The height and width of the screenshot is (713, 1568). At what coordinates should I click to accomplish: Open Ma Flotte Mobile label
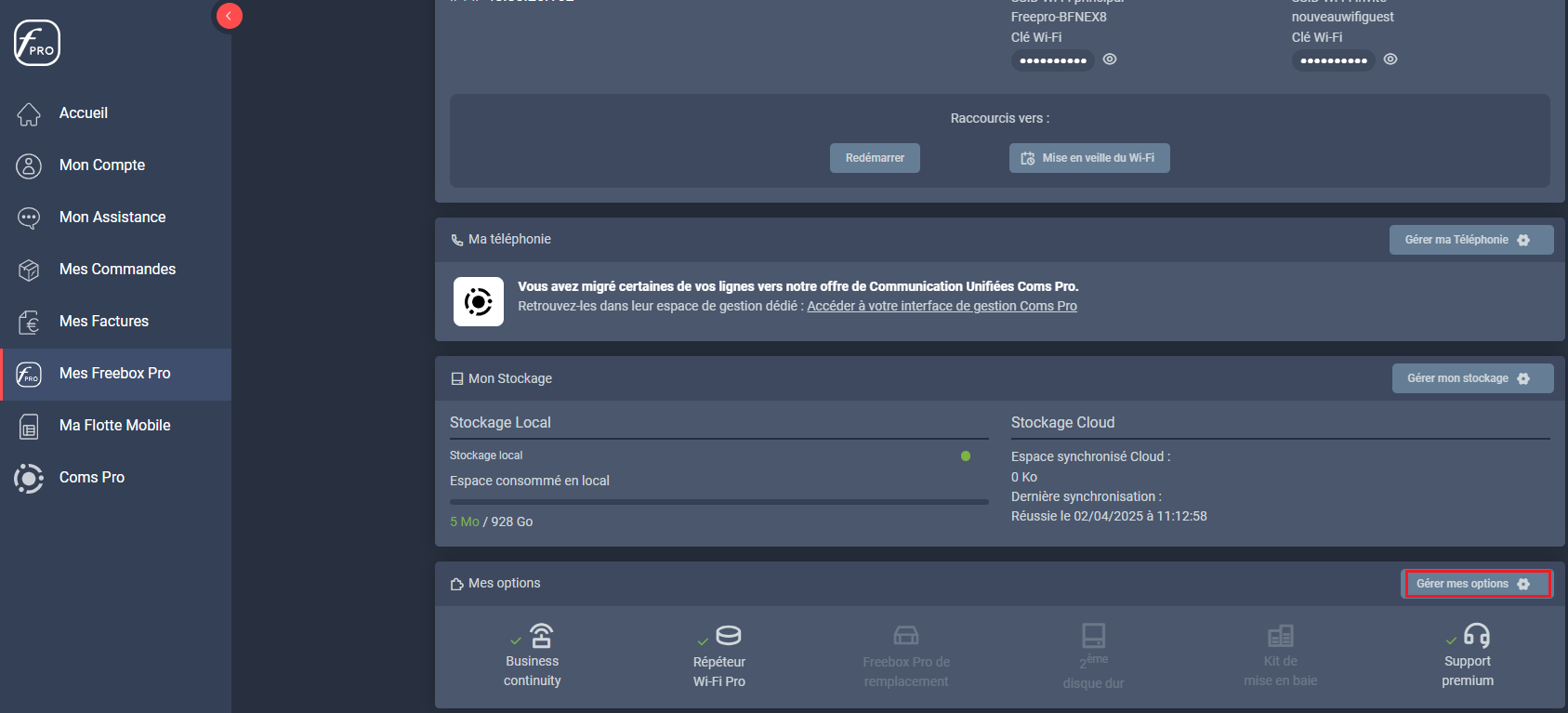coord(115,425)
